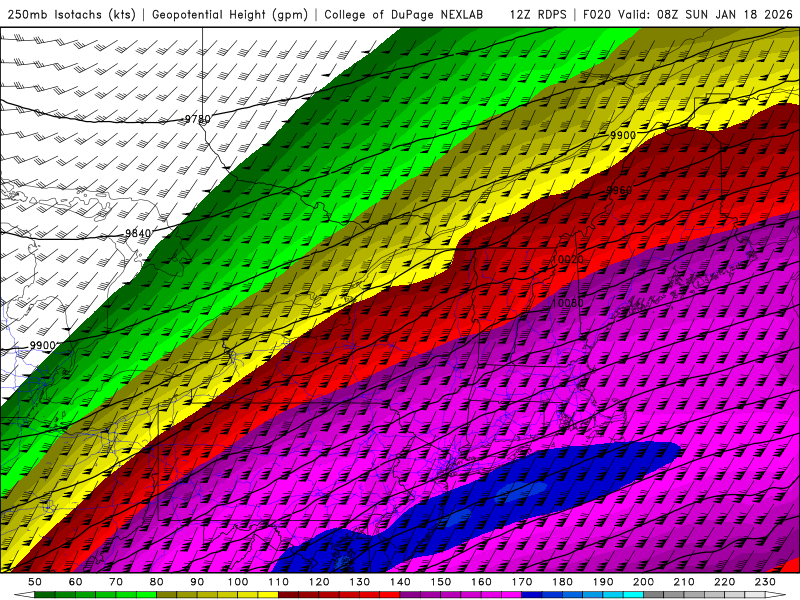Screen dimensions: 800x600
Task: Click the 80 legend value
Action: 157,582
